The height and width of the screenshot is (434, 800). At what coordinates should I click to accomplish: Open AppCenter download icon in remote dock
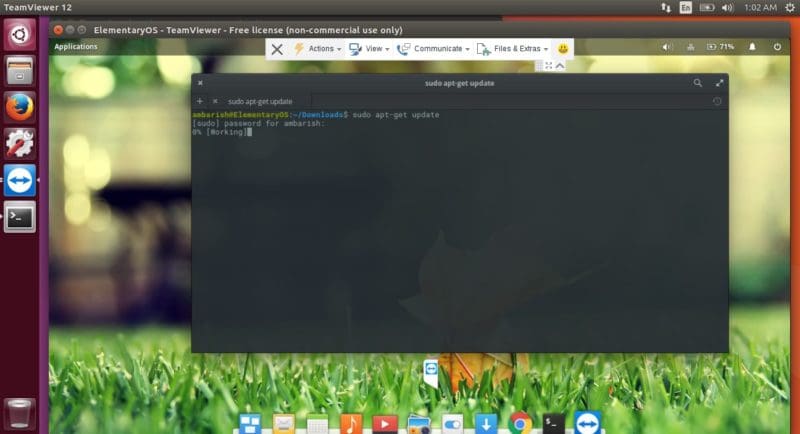486,424
